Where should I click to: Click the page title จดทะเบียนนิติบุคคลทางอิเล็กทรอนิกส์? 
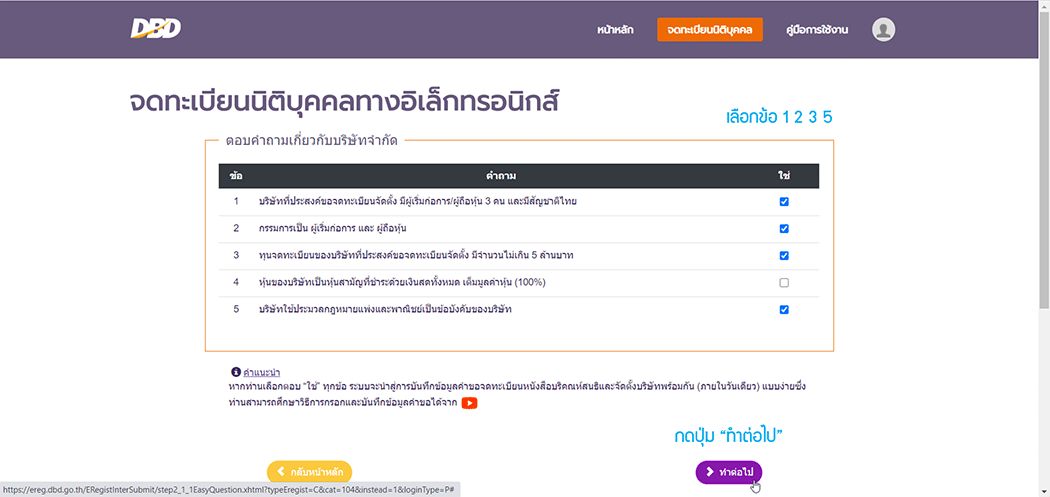point(344,102)
